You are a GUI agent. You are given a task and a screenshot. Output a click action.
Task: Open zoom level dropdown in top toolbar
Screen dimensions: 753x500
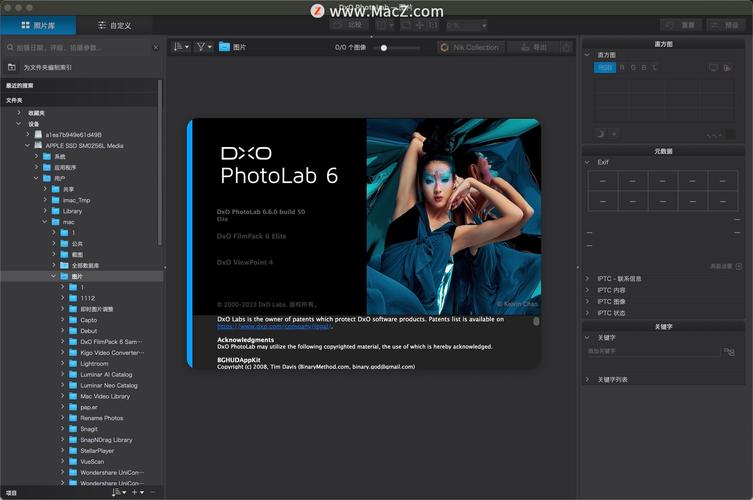coord(466,25)
